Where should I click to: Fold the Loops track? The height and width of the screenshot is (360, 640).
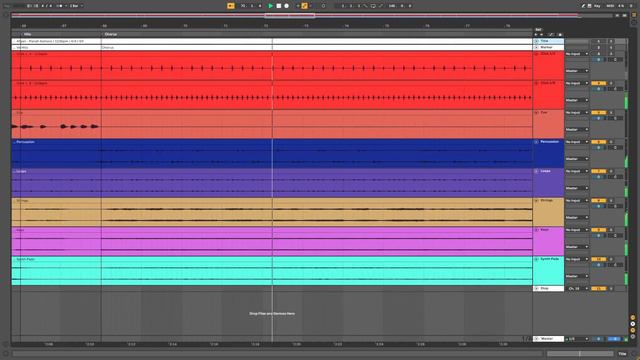point(536,171)
